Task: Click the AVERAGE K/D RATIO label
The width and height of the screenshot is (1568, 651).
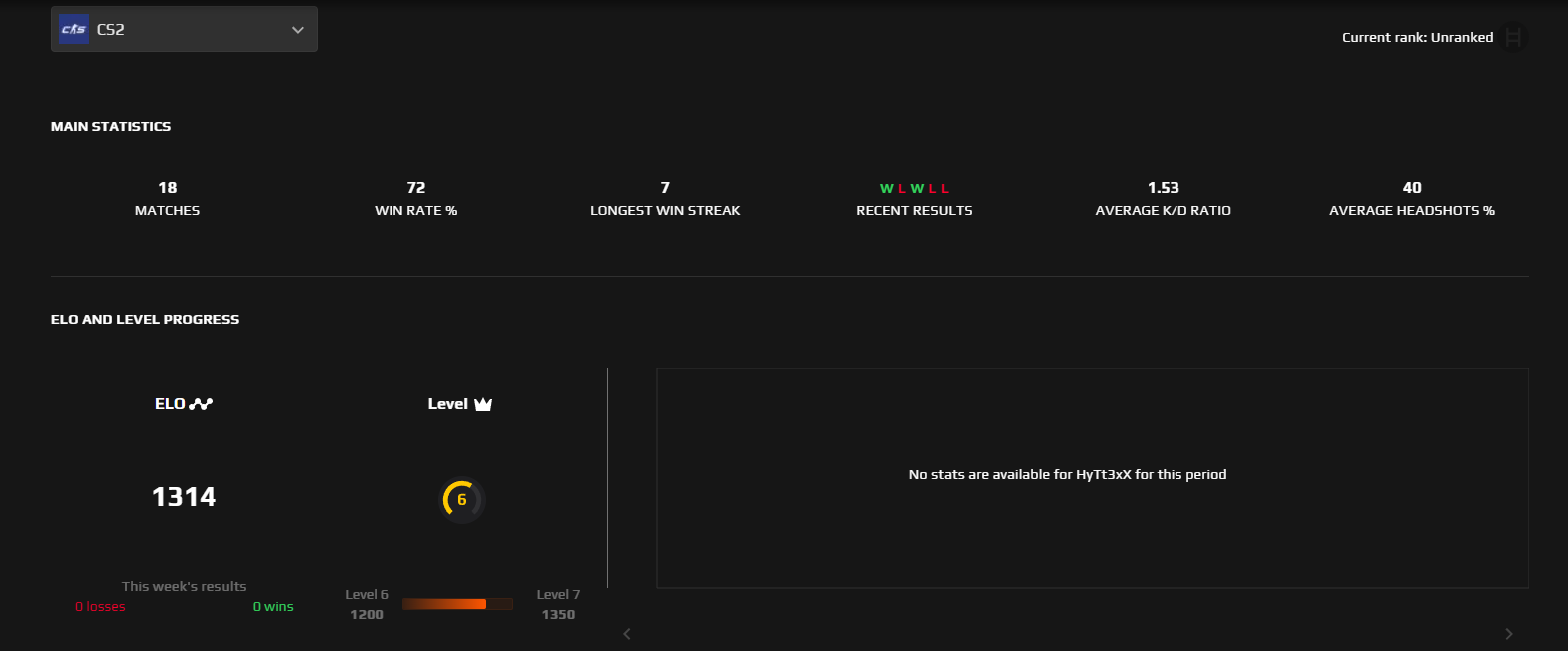Action: (1164, 210)
